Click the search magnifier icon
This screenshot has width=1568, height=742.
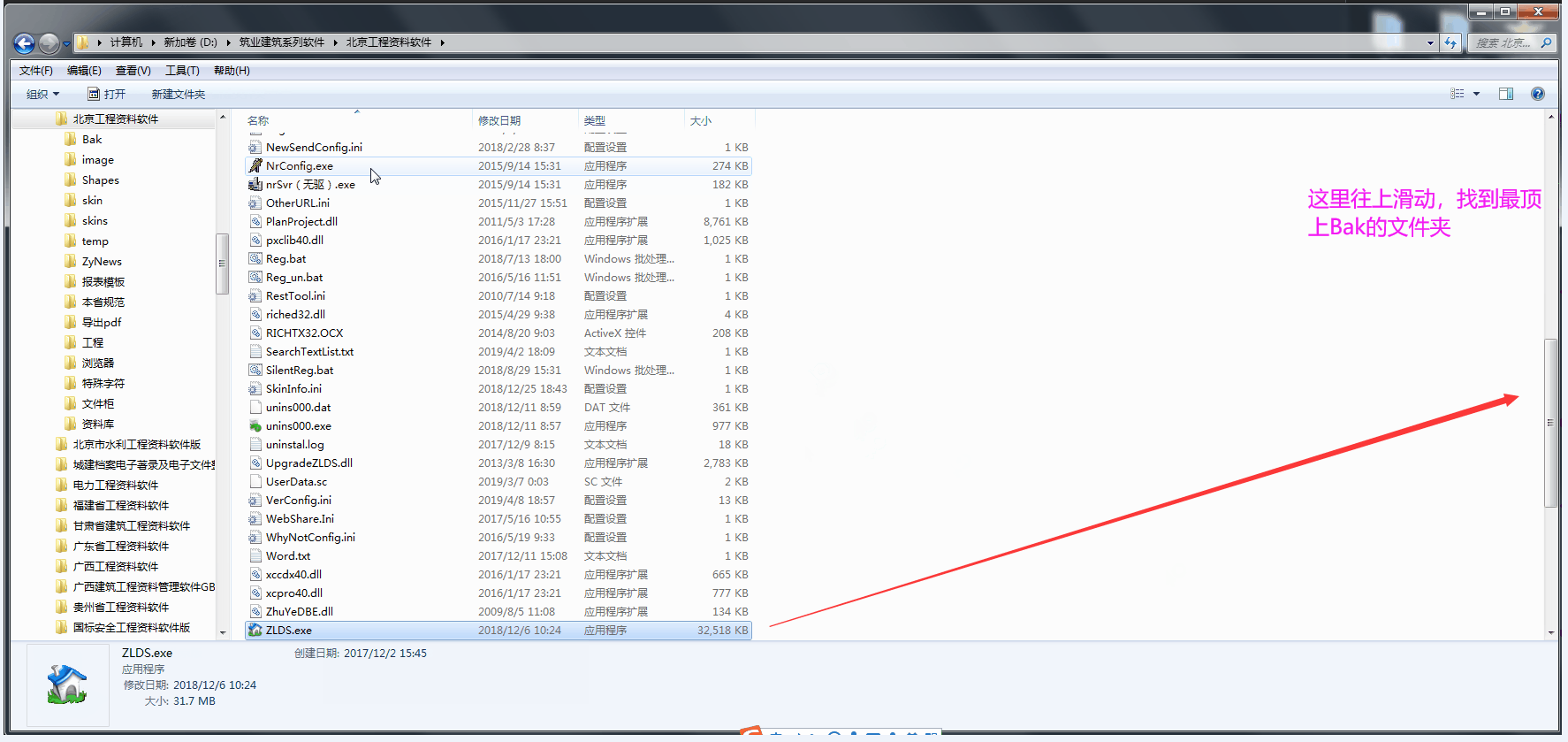click(1546, 42)
